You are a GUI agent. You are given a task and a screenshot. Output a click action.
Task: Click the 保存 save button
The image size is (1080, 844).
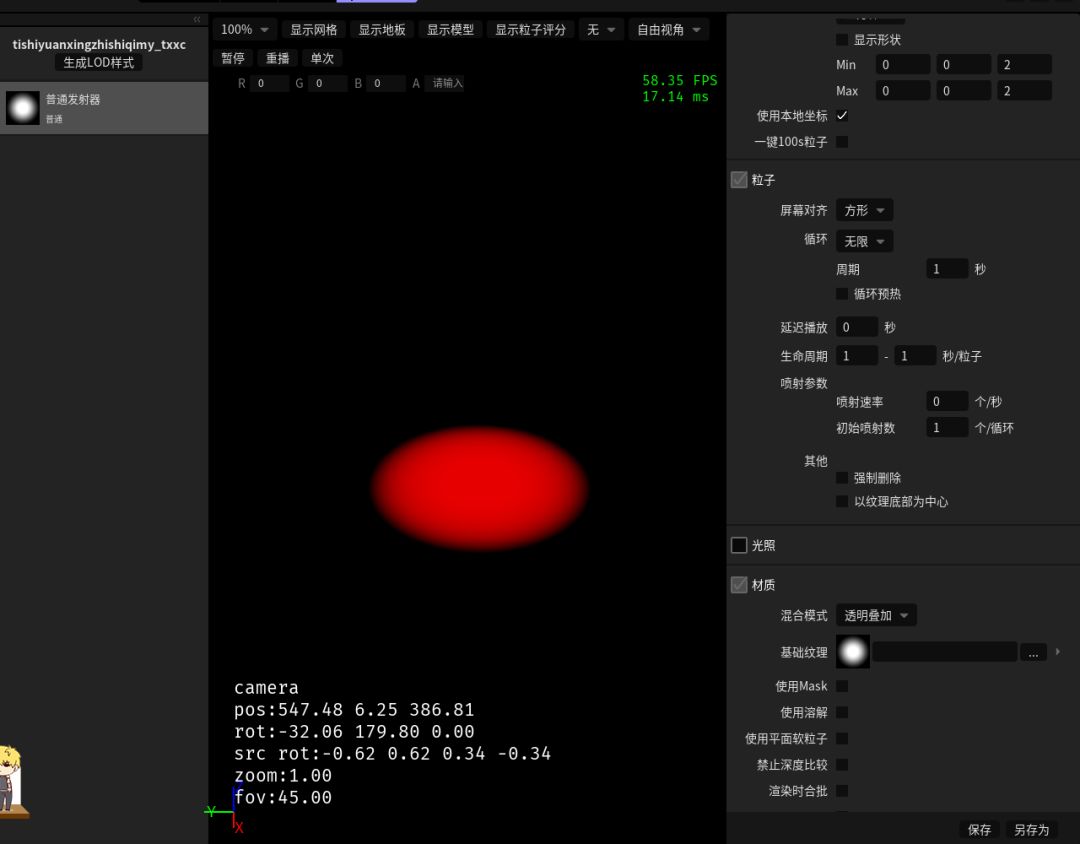click(x=979, y=830)
